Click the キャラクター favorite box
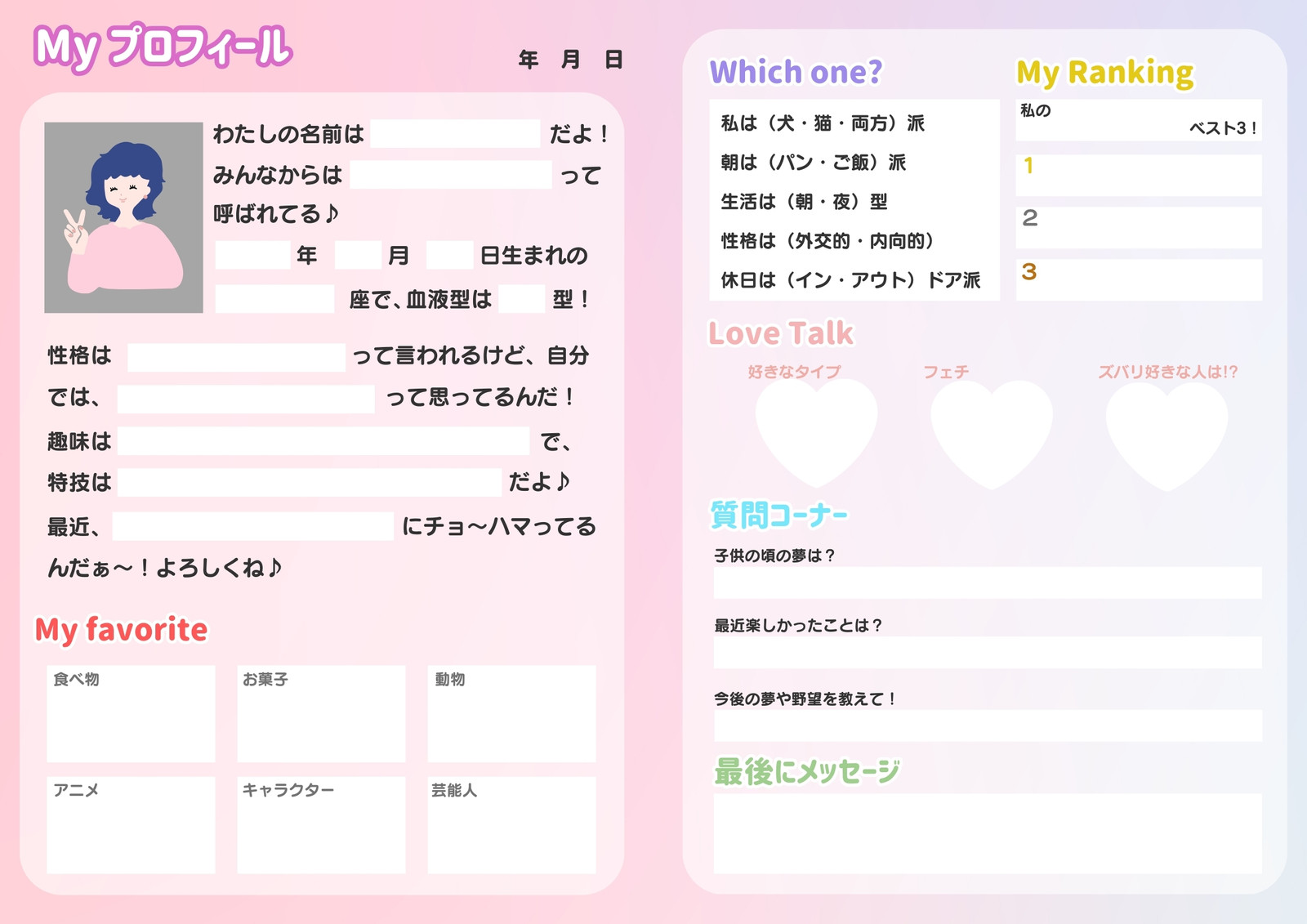 321,825
